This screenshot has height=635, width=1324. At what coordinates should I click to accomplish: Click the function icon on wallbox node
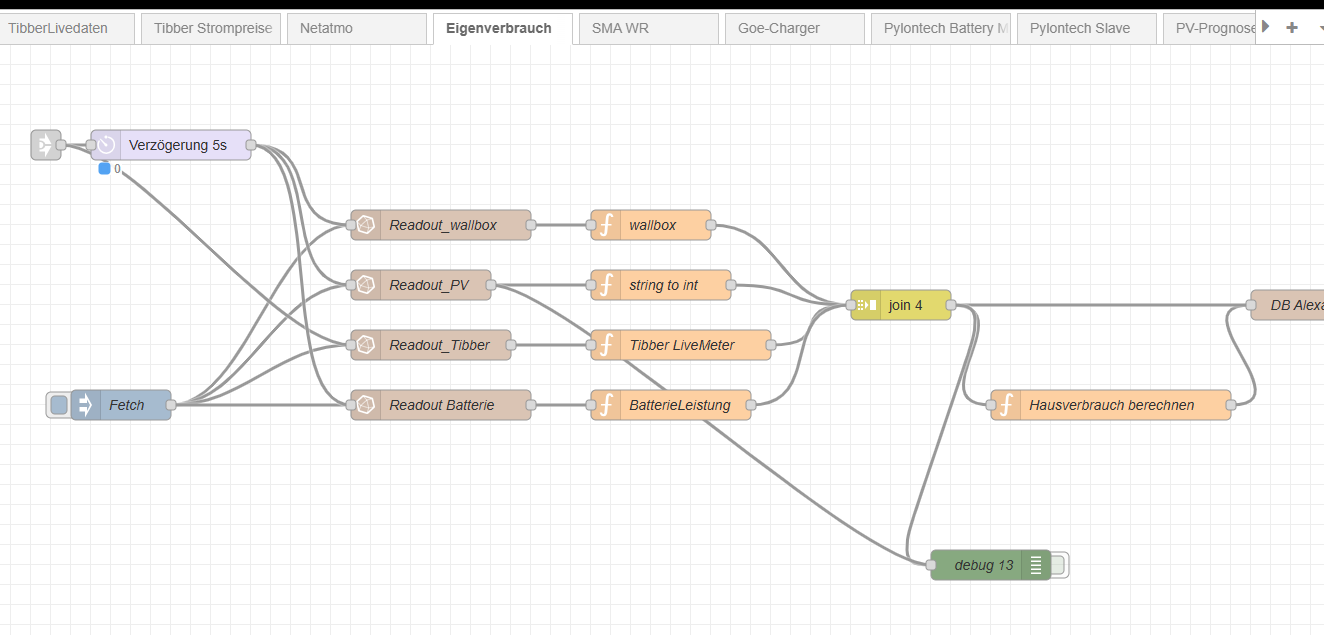coord(606,225)
